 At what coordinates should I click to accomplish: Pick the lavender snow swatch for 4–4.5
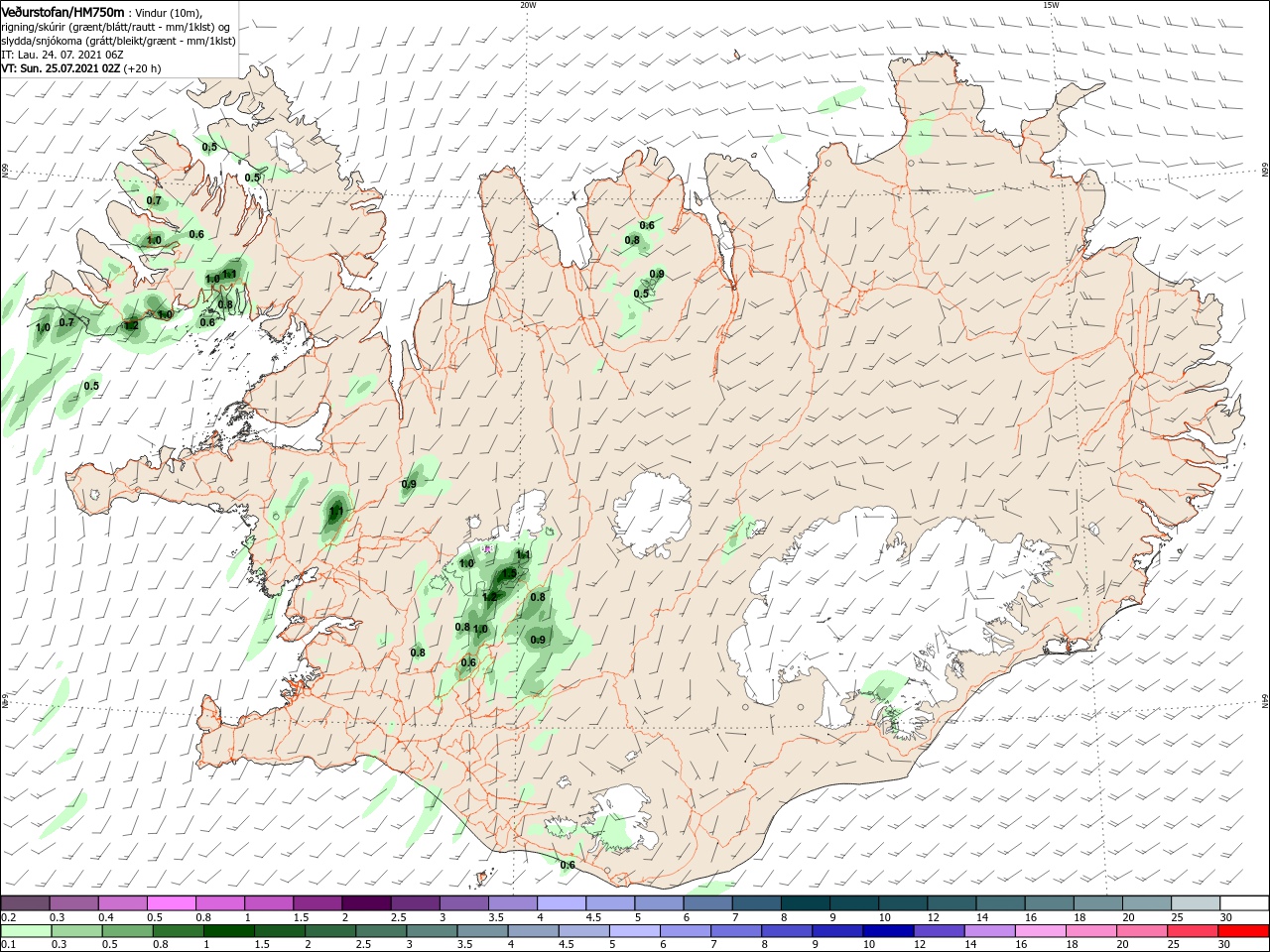(x=561, y=903)
